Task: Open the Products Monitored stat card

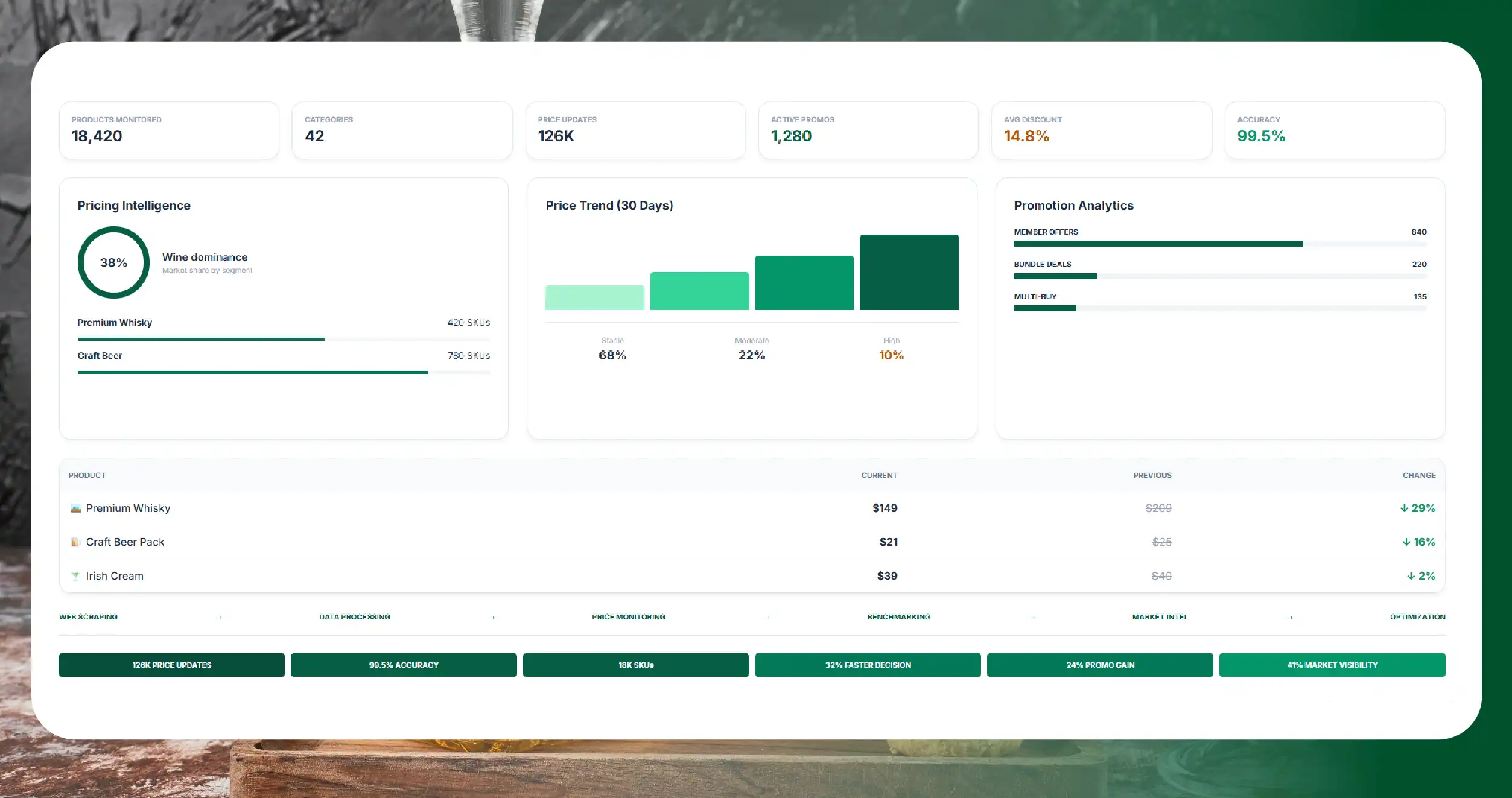Action: click(169, 130)
